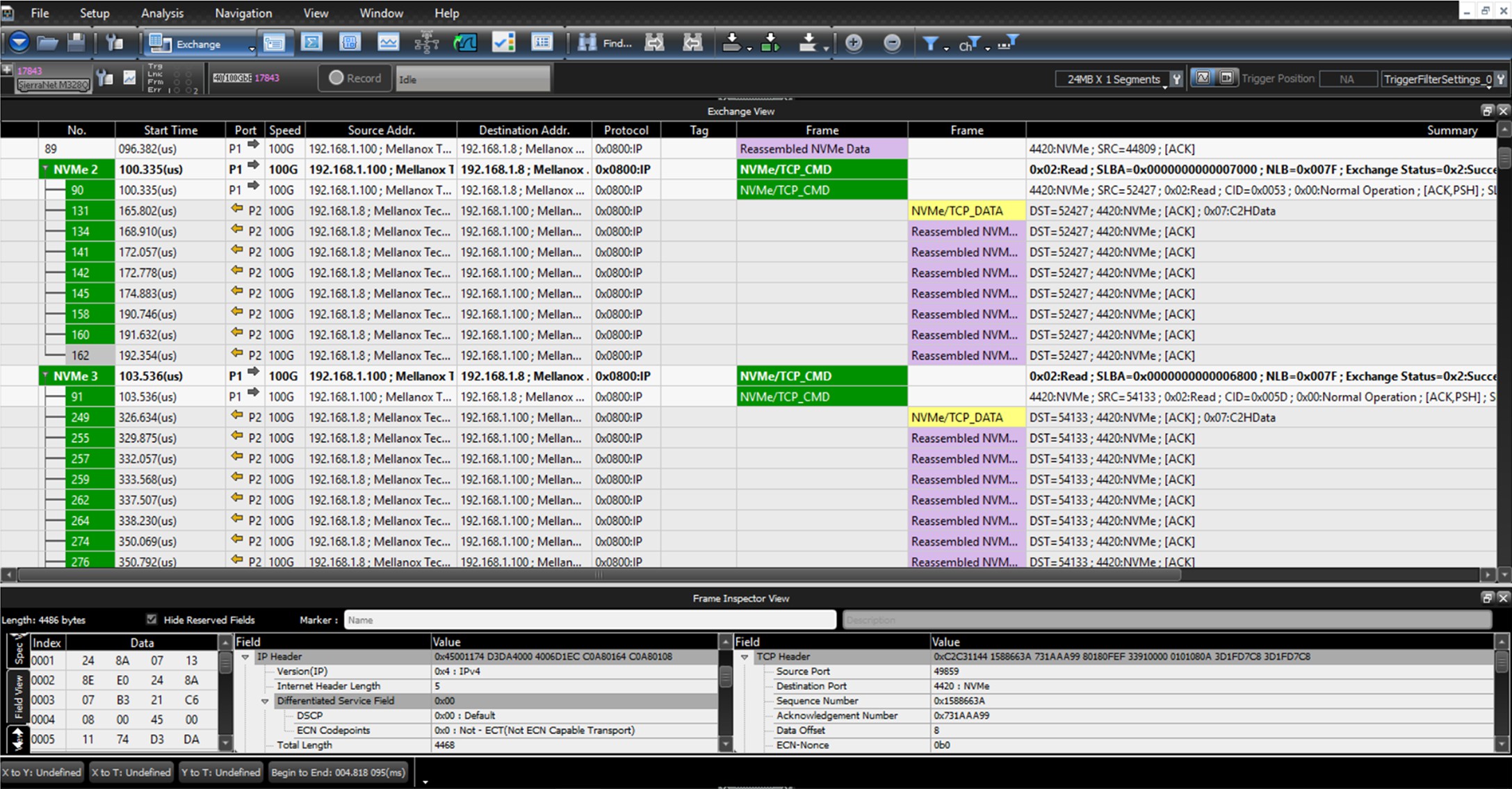
Task: Click the zoom in plus icon
Action: tap(854, 43)
